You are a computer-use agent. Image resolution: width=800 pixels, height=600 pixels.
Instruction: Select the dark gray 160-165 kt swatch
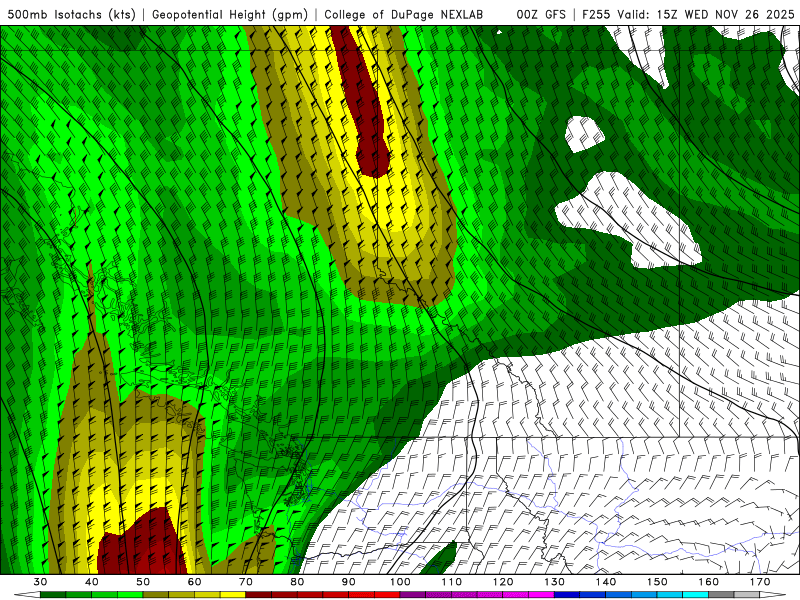click(721, 595)
